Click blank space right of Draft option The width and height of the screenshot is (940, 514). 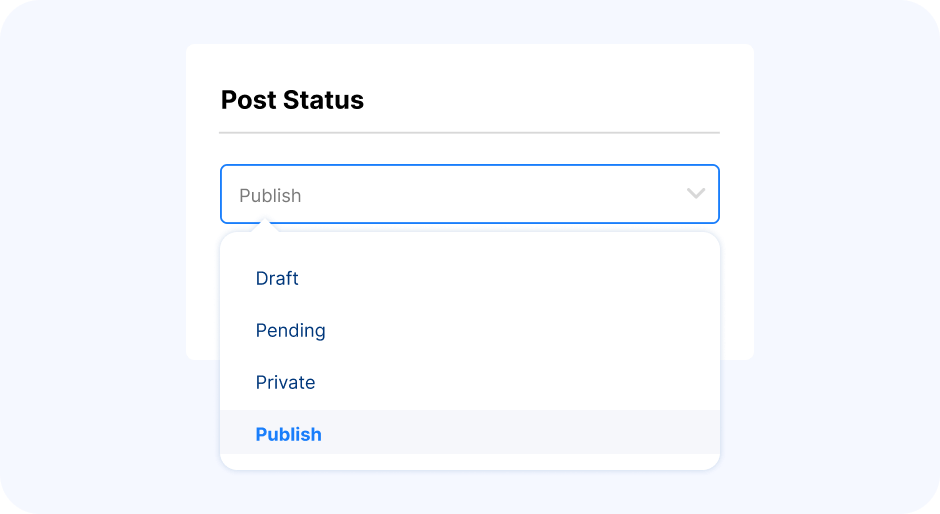pos(510,278)
